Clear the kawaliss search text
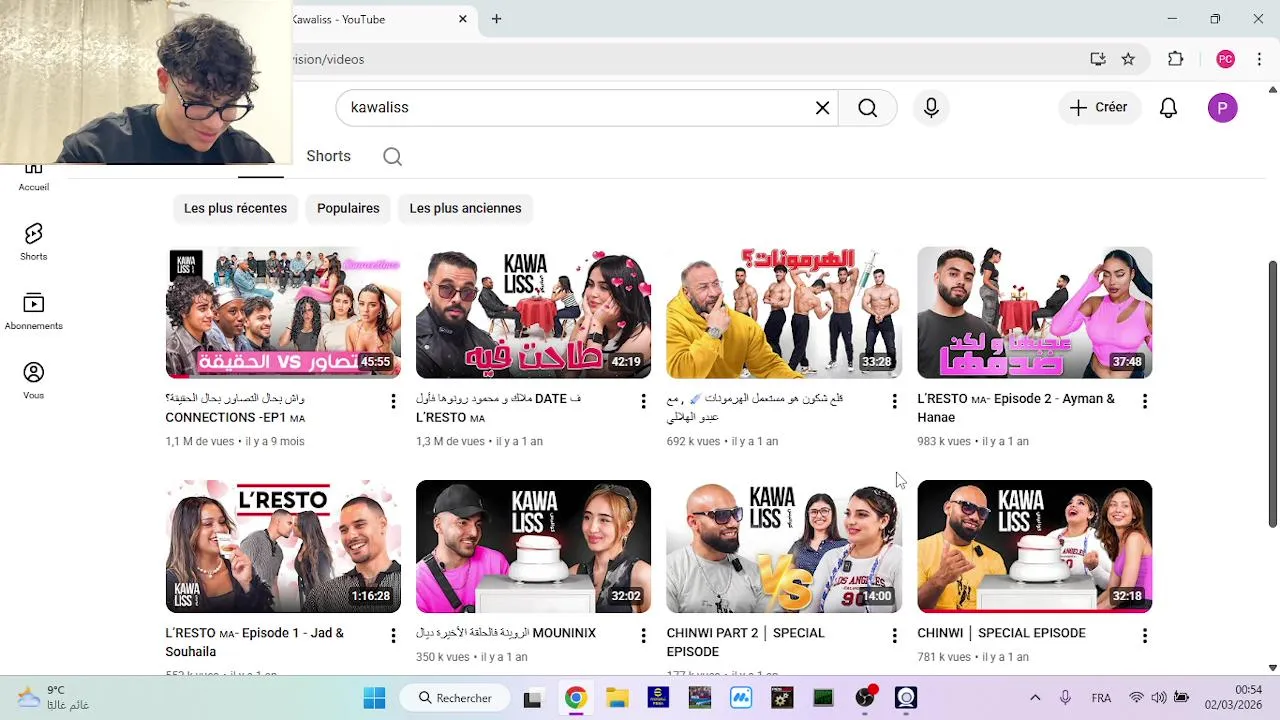 (x=822, y=108)
